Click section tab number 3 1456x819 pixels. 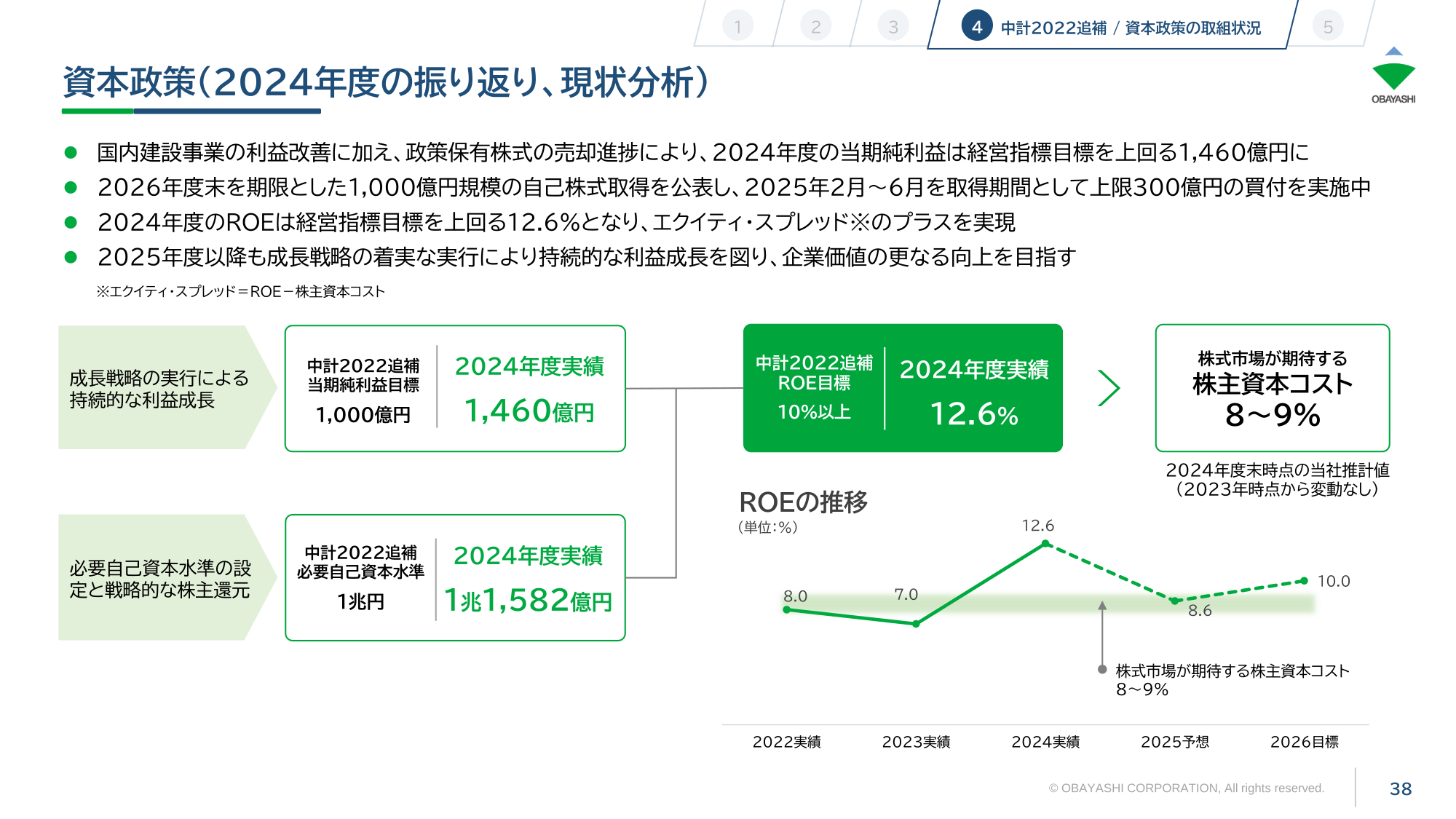click(893, 27)
